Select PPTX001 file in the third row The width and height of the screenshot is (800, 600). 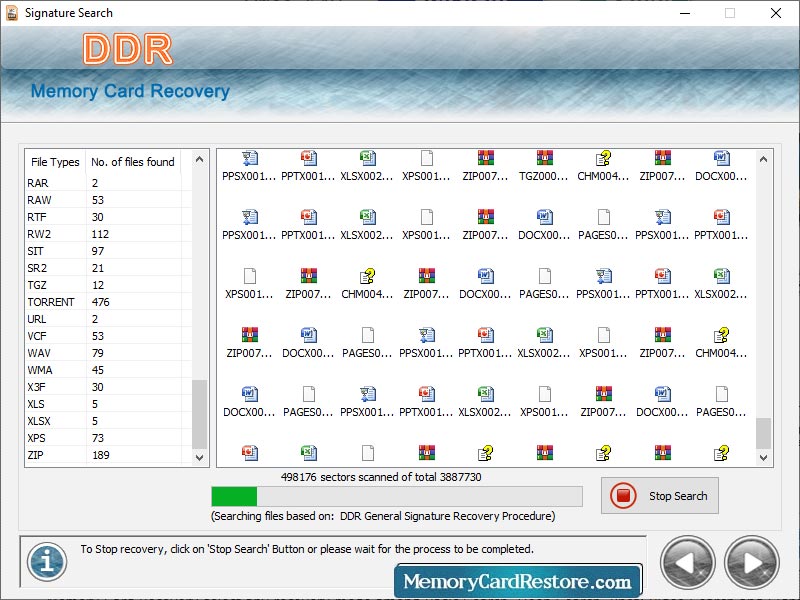(662, 284)
